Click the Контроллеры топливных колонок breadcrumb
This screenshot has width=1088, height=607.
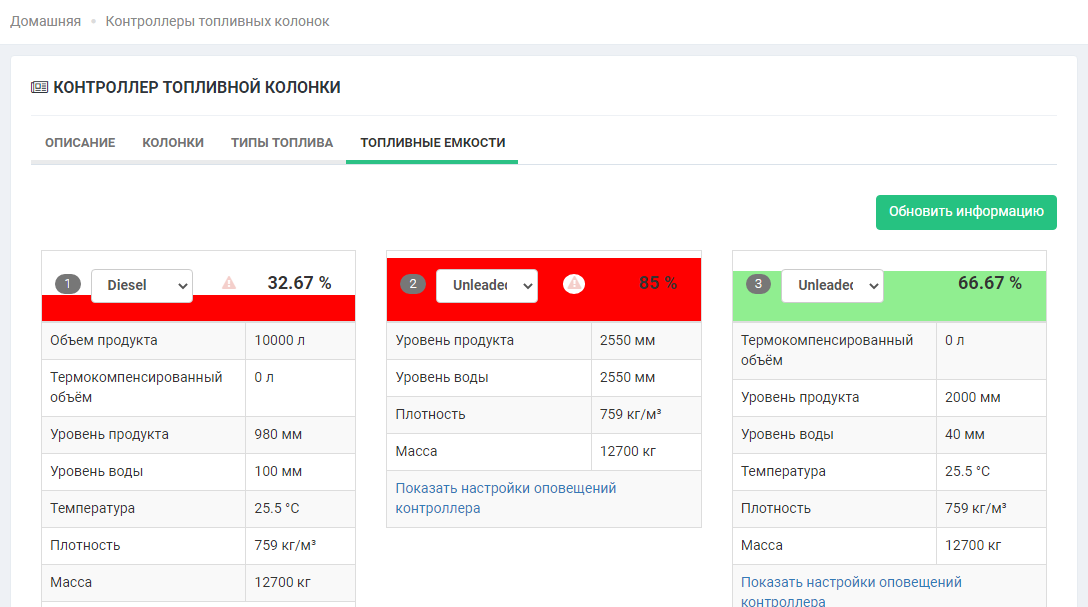pos(217,21)
